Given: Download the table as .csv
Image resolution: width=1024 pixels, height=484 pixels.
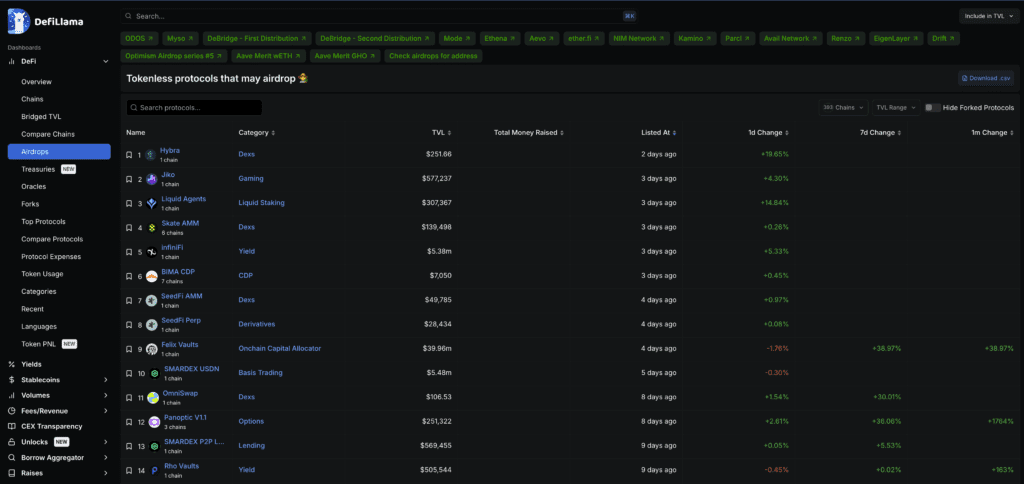Looking at the screenshot, I should [986, 78].
